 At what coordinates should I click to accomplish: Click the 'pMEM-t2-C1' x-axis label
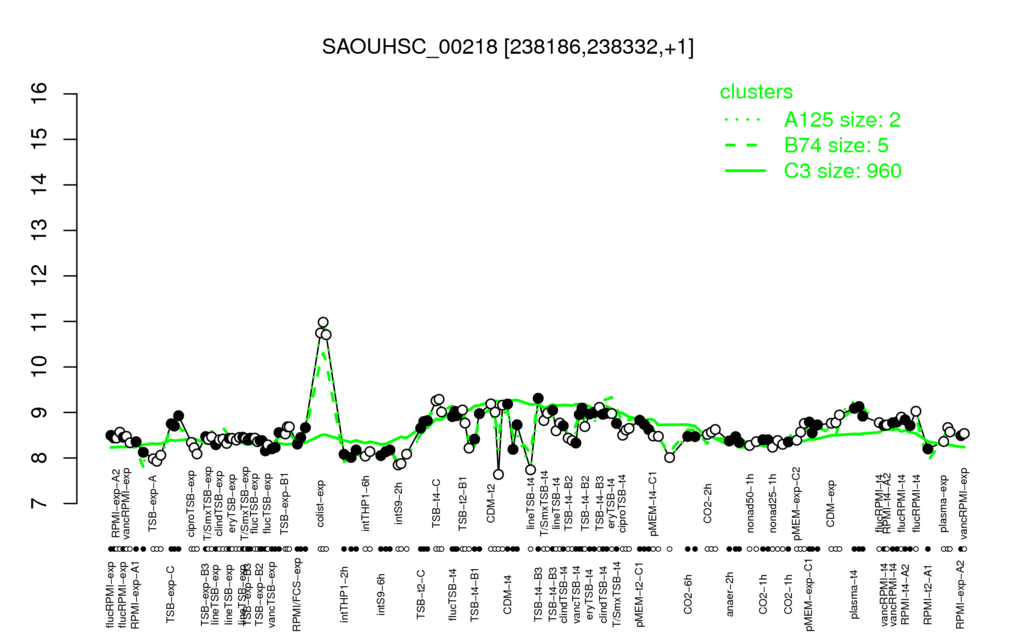pos(640,594)
